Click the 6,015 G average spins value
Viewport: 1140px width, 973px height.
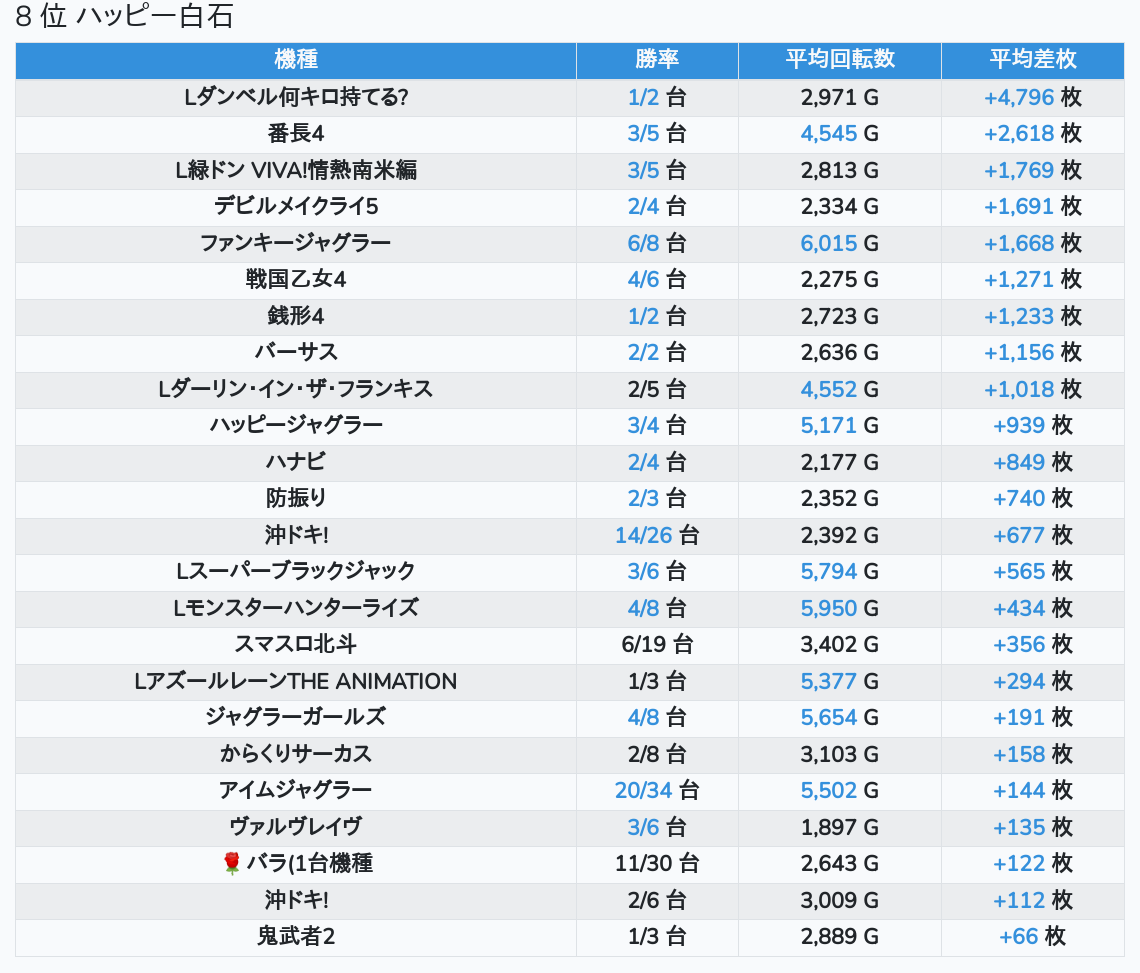pos(840,243)
